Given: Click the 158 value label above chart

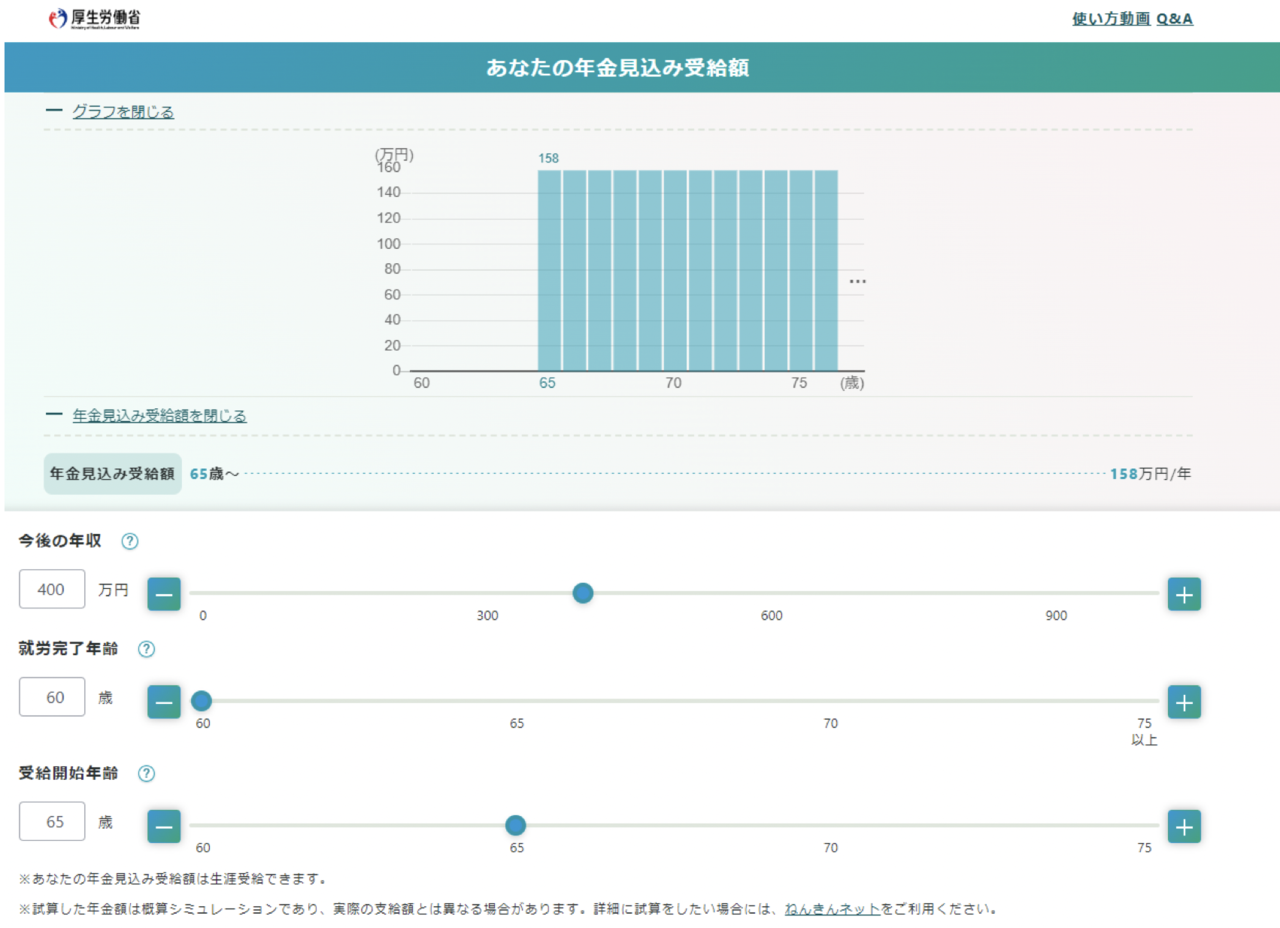Looking at the screenshot, I should click(x=548, y=158).
